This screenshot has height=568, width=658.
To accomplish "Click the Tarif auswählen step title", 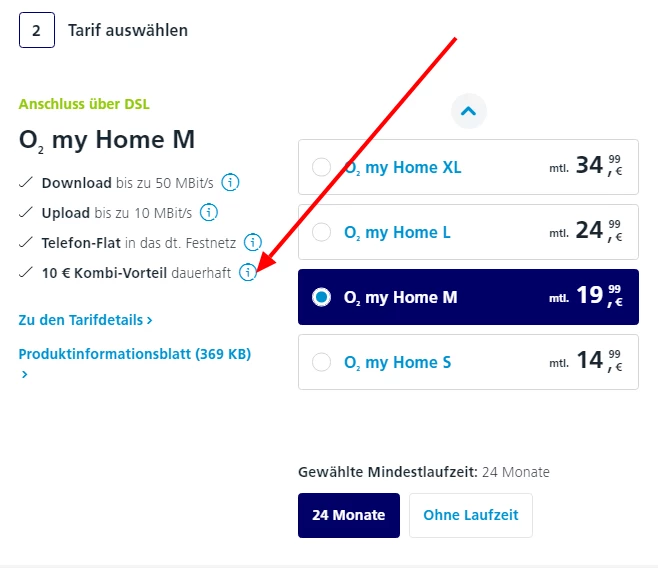I will pos(128,30).
